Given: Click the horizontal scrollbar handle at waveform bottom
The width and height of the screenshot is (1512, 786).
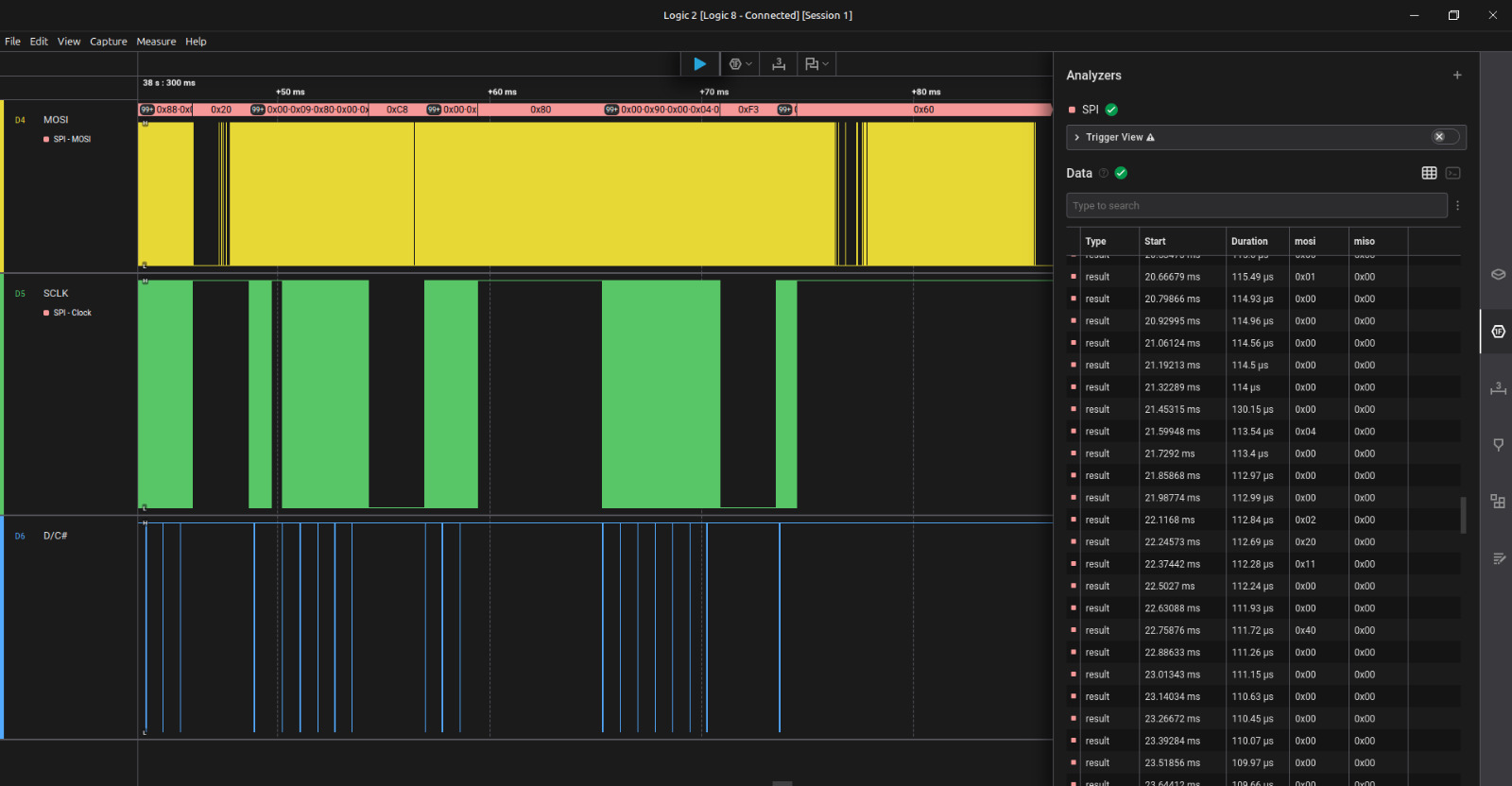Looking at the screenshot, I should (782, 783).
